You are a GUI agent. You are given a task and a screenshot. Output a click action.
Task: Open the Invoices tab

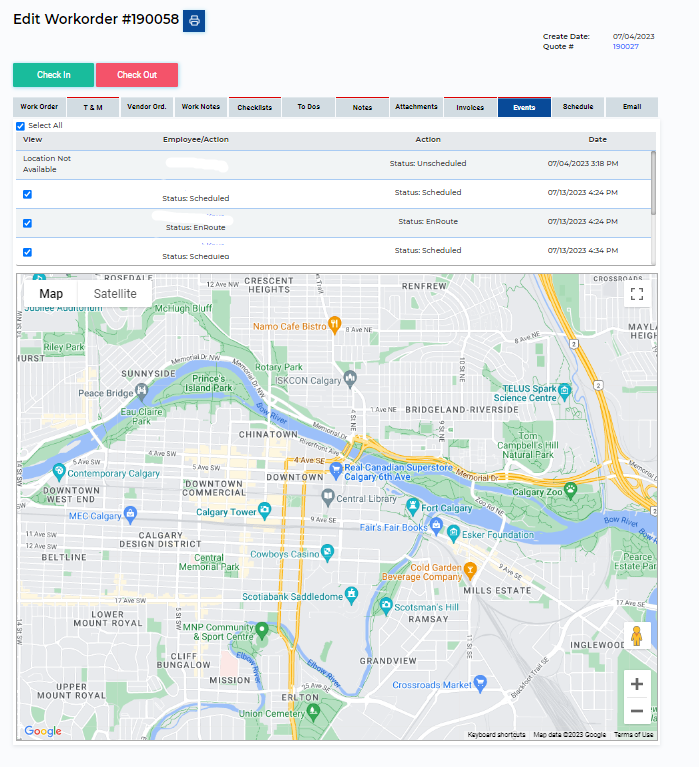[x=470, y=107]
